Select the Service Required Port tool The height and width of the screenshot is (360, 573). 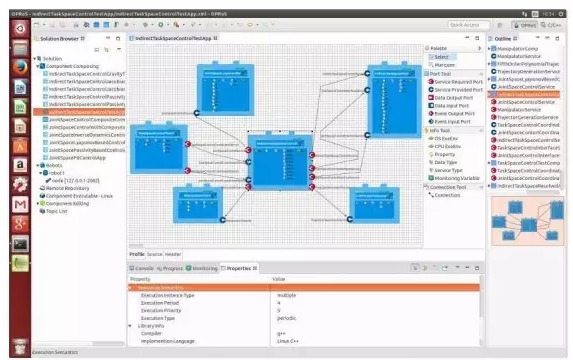455,82
